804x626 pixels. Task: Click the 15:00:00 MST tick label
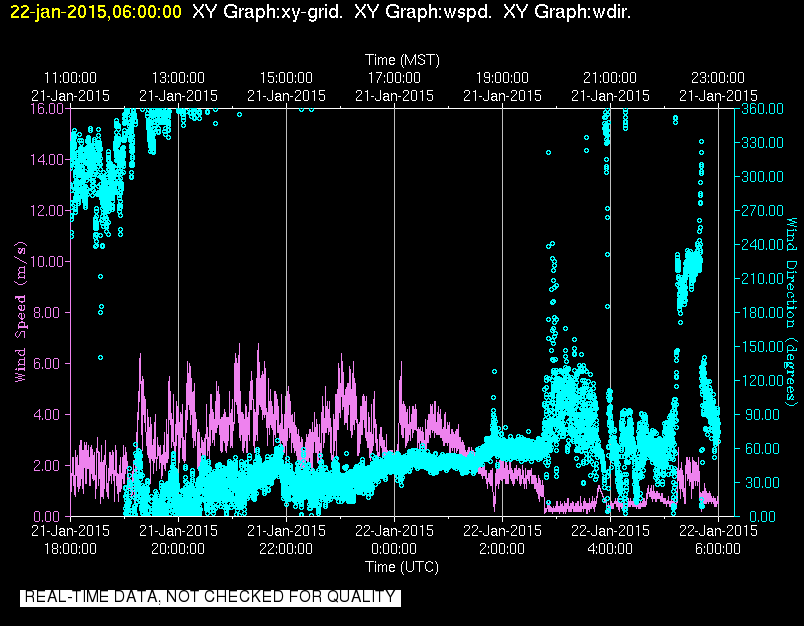(x=286, y=78)
